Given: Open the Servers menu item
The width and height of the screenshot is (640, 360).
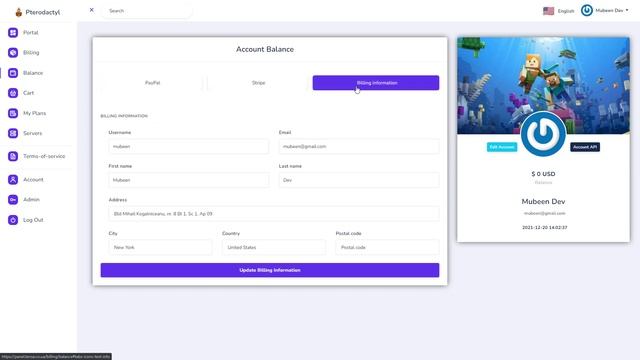Looking at the screenshot, I should 32,133.
